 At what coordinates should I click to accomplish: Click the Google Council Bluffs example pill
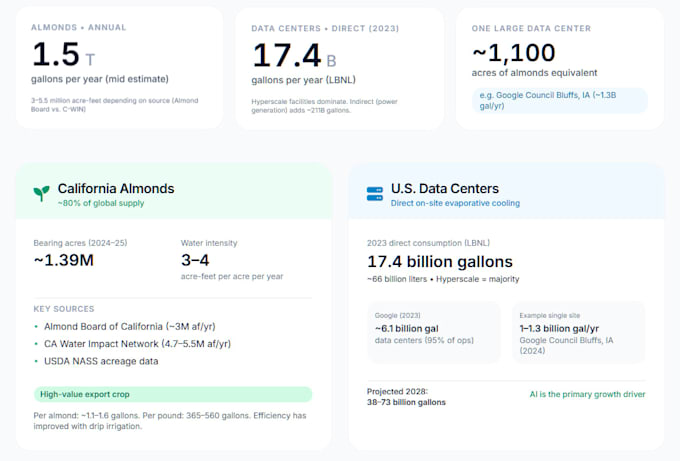tap(559, 101)
